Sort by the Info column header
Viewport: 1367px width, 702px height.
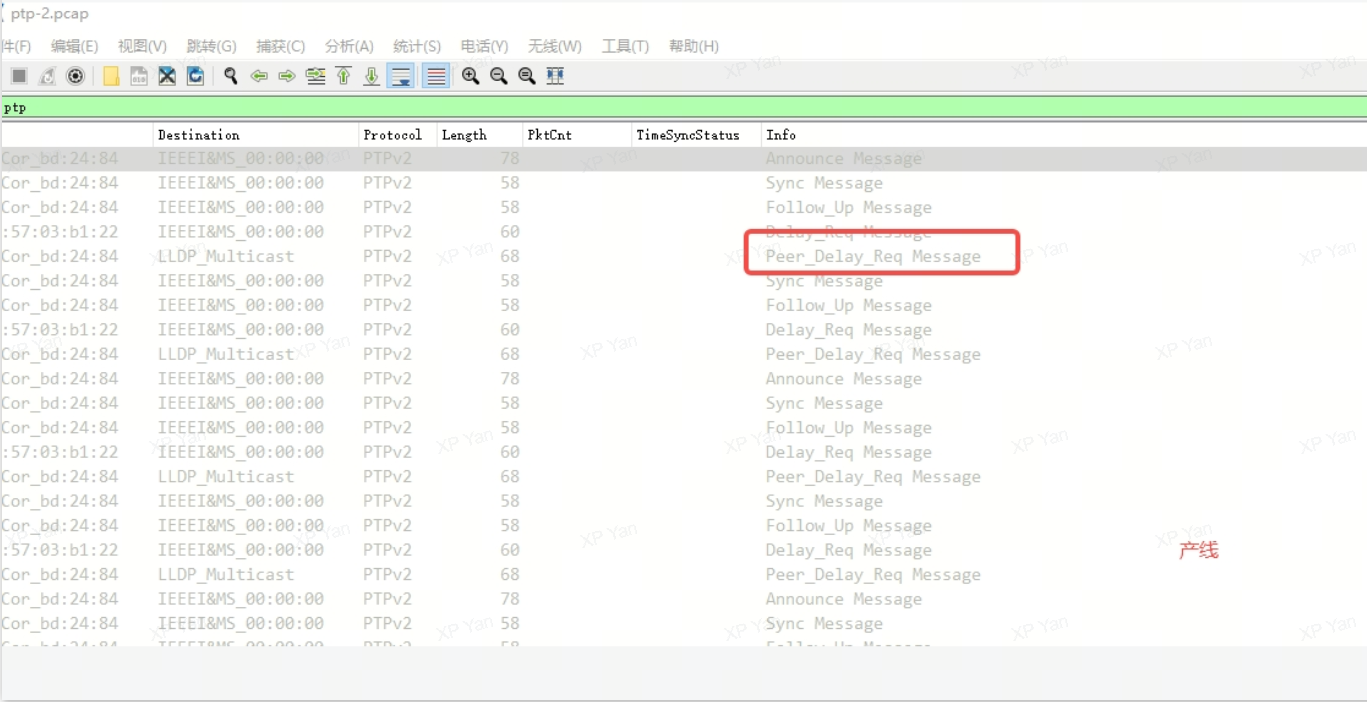[1064, 135]
